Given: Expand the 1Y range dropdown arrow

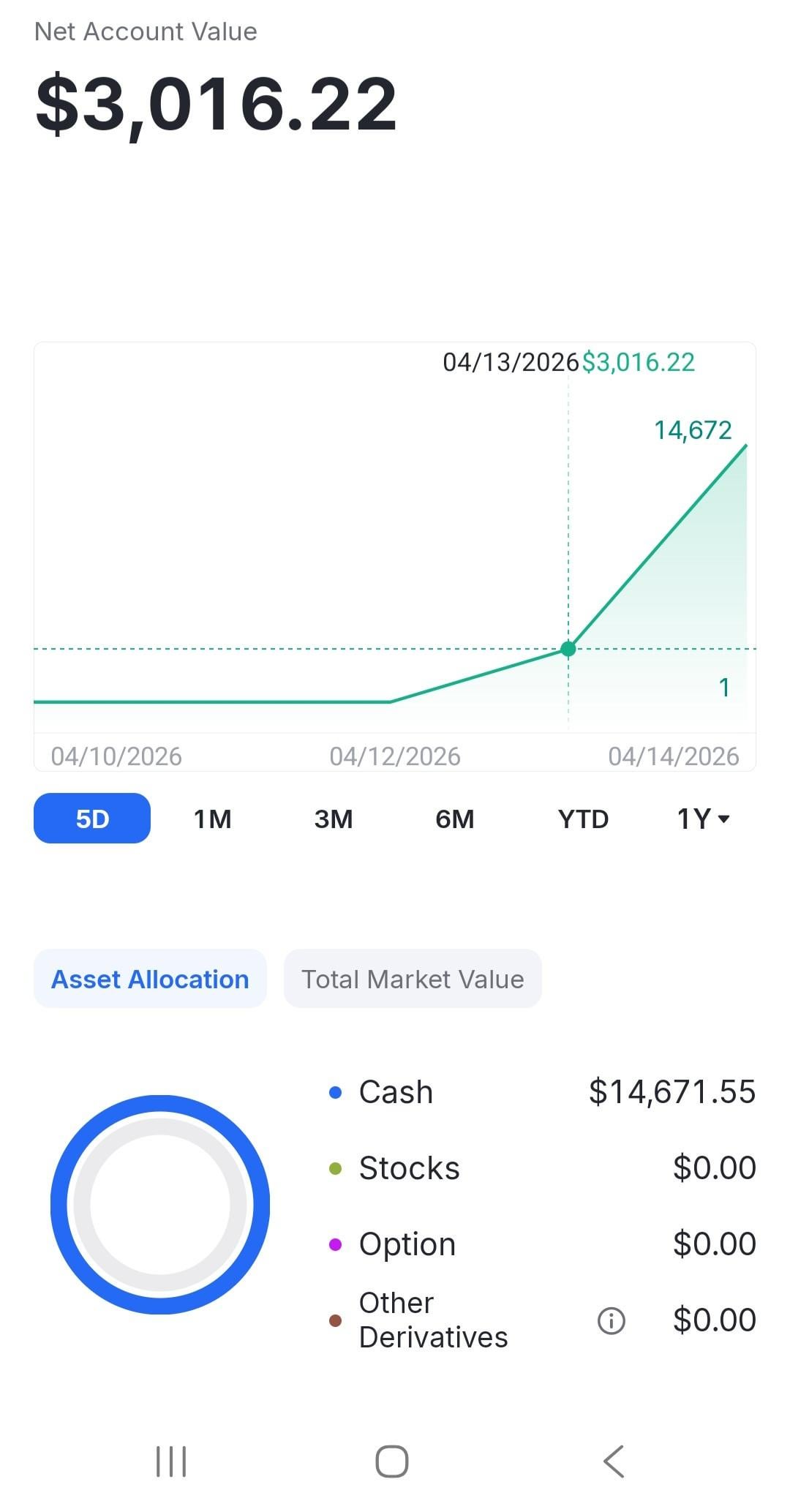Looking at the screenshot, I should (x=723, y=819).
